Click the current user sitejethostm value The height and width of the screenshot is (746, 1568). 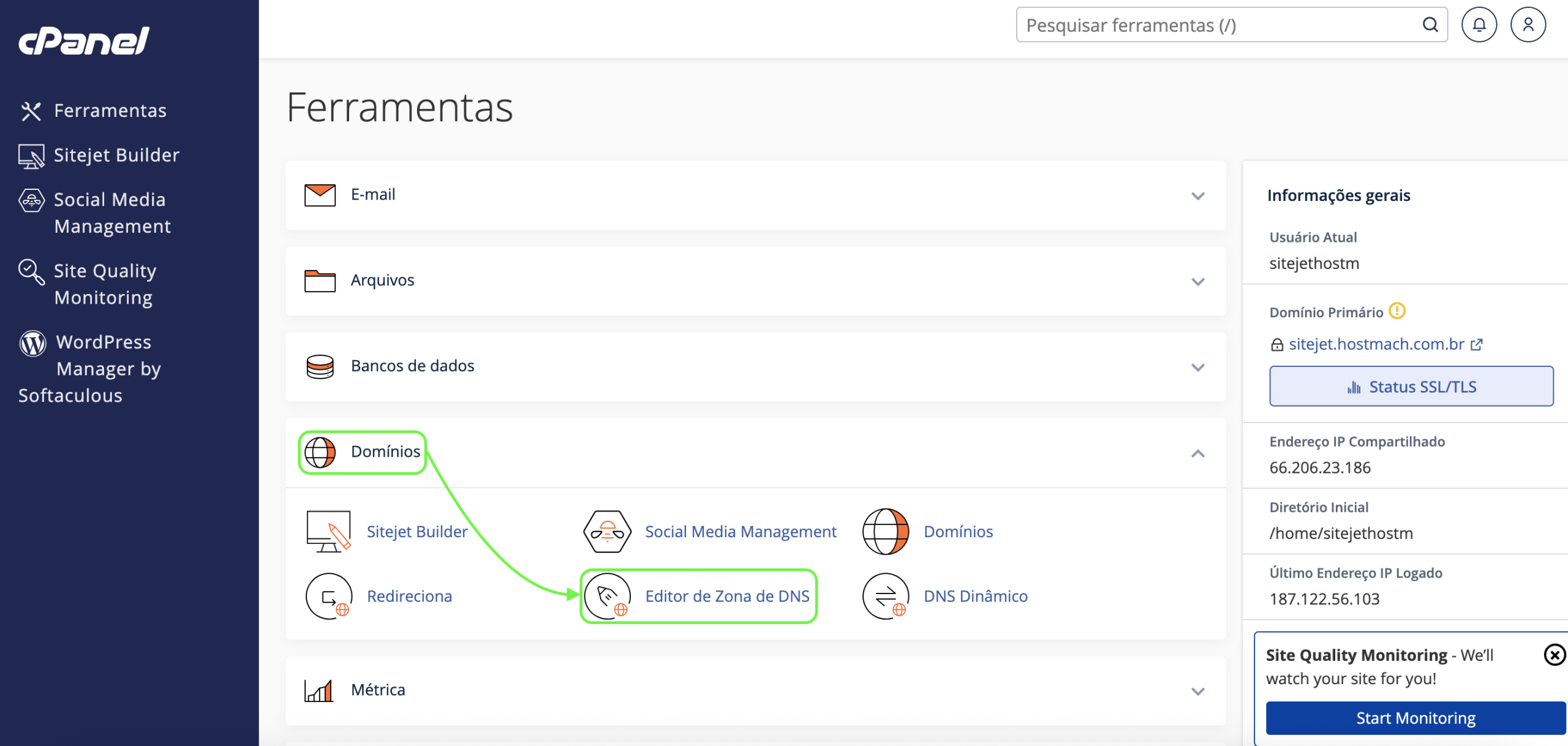[x=1314, y=263]
